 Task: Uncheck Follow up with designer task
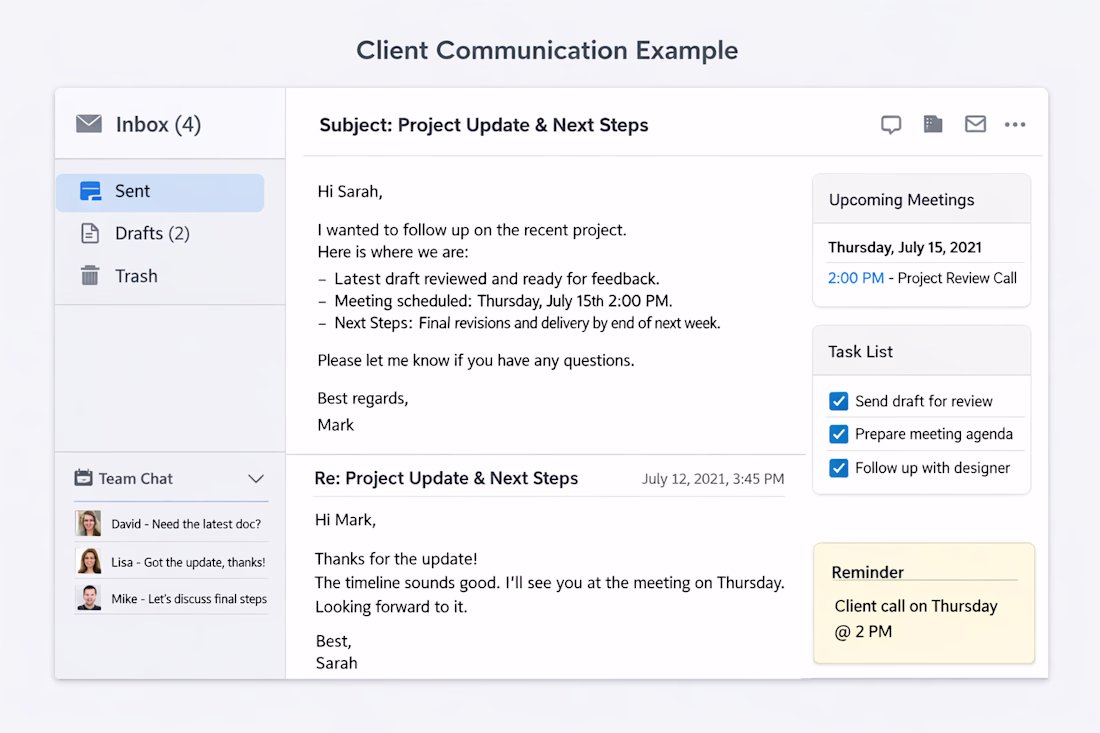tap(838, 467)
